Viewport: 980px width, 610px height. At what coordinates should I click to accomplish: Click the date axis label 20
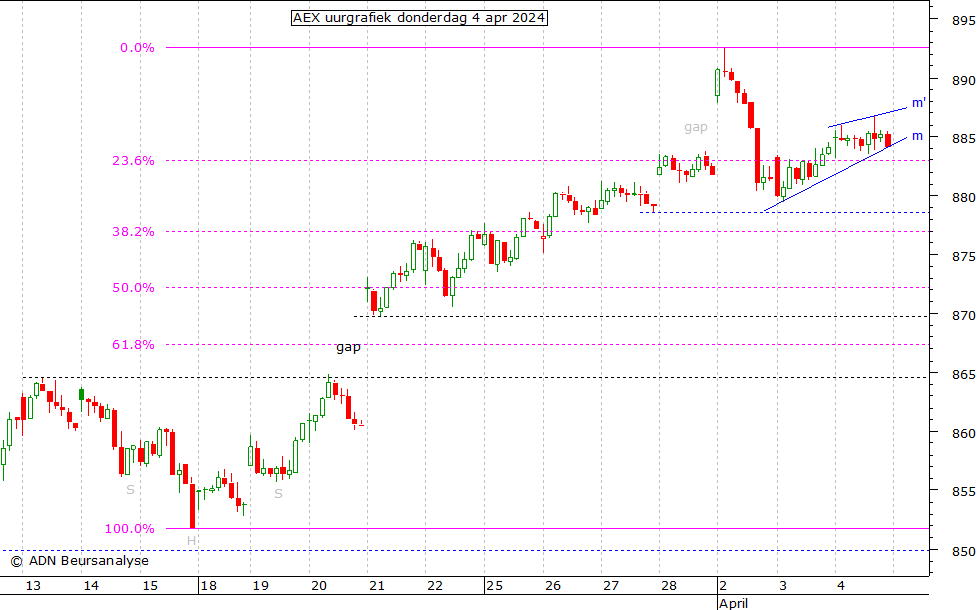coord(319,586)
